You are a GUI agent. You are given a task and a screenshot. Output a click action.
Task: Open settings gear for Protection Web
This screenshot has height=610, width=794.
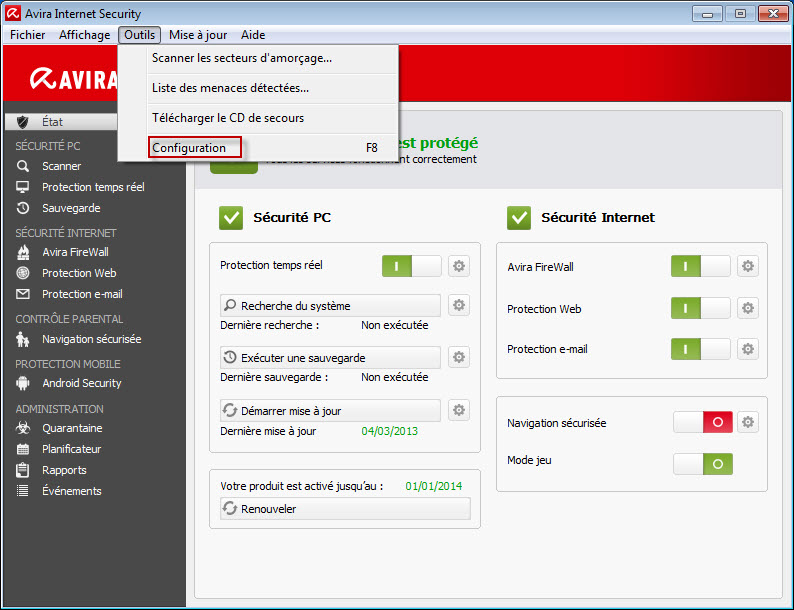click(x=748, y=308)
